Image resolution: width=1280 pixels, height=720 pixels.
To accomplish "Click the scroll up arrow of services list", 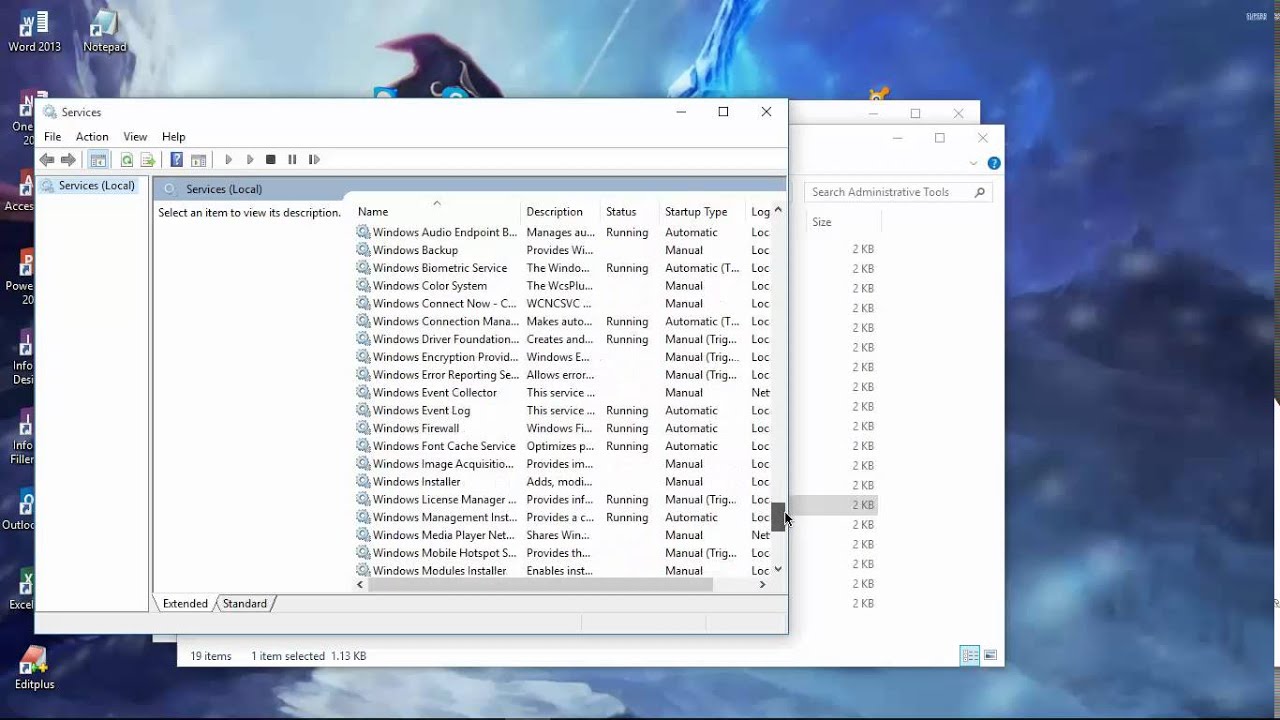I will click(778, 211).
